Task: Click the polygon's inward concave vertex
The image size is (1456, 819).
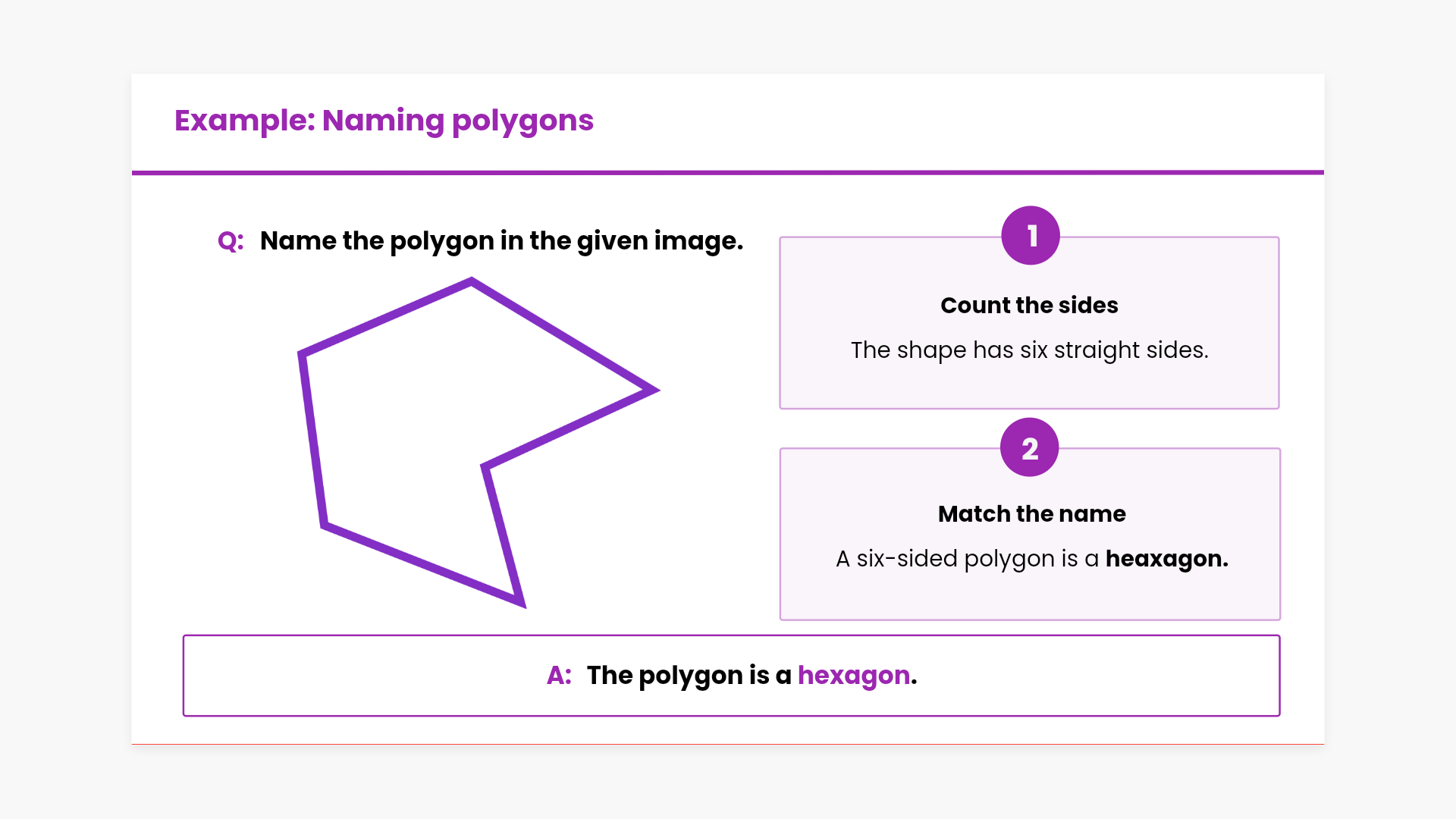Action: 485,466
